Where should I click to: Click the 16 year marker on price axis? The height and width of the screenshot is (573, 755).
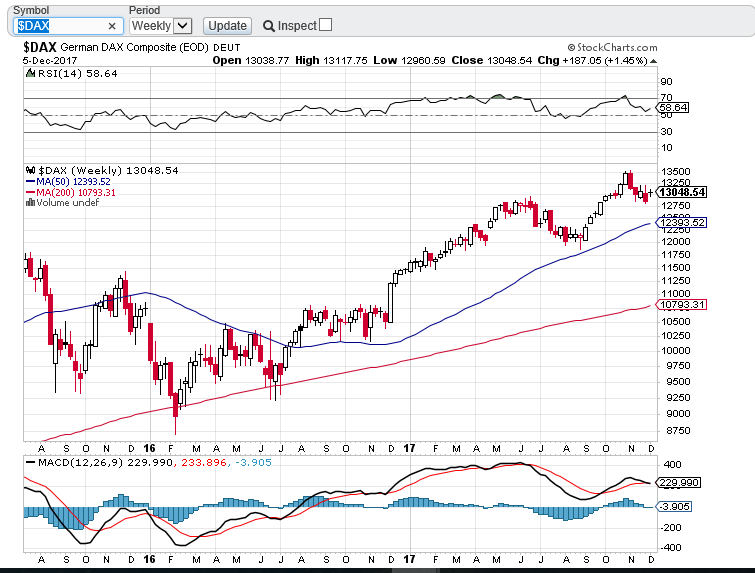[150, 448]
